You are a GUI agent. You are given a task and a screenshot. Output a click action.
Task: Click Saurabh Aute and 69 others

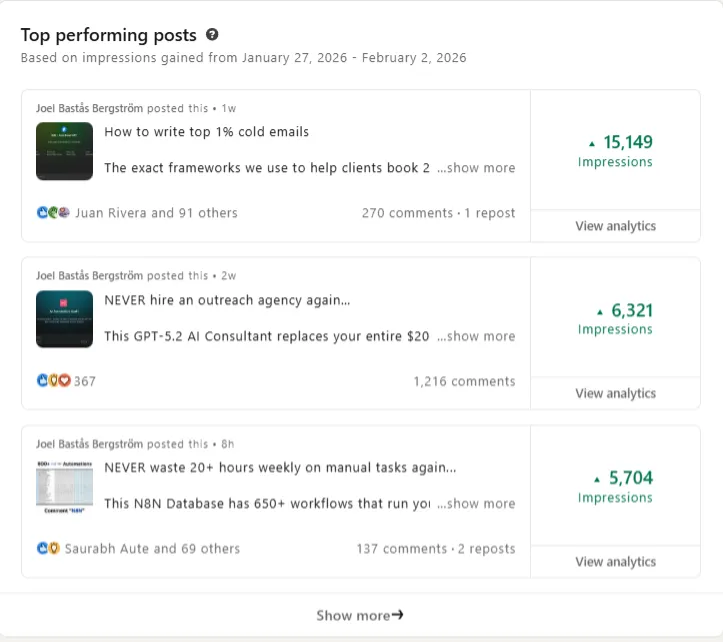point(152,549)
